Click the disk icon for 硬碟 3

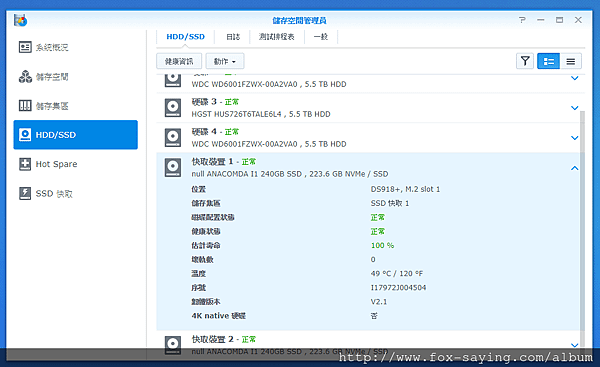click(x=173, y=108)
